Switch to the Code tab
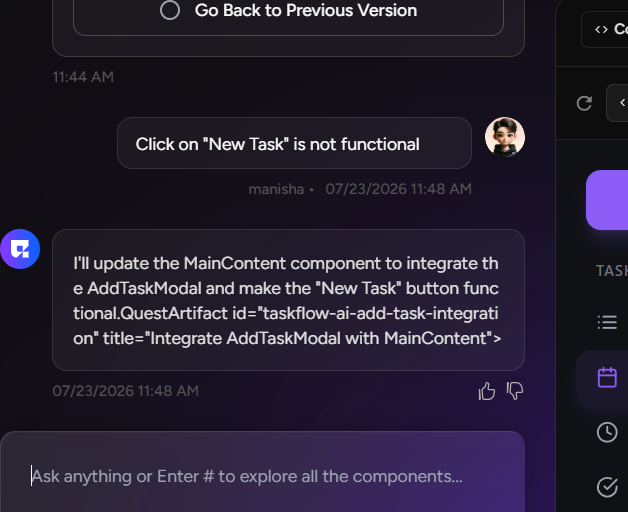 (606, 29)
